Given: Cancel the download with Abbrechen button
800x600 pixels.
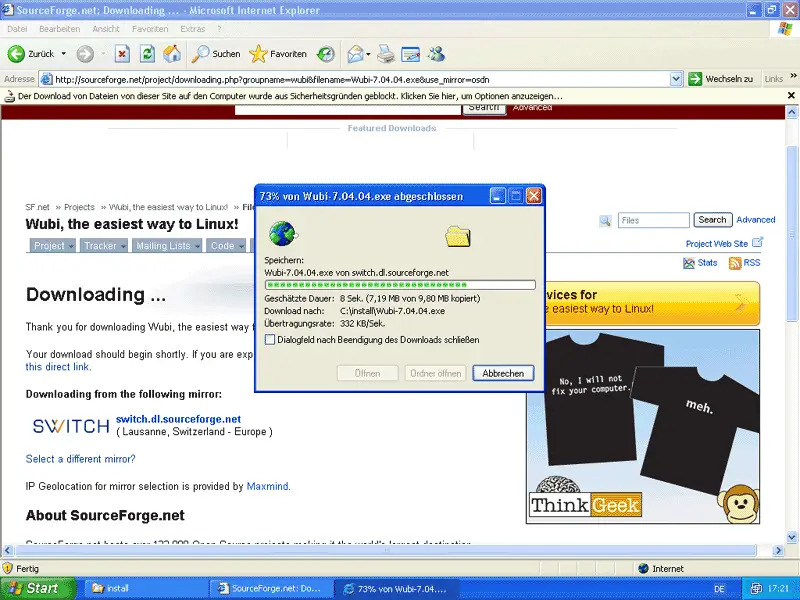Looking at the screenshot, I should coord(503,373).
